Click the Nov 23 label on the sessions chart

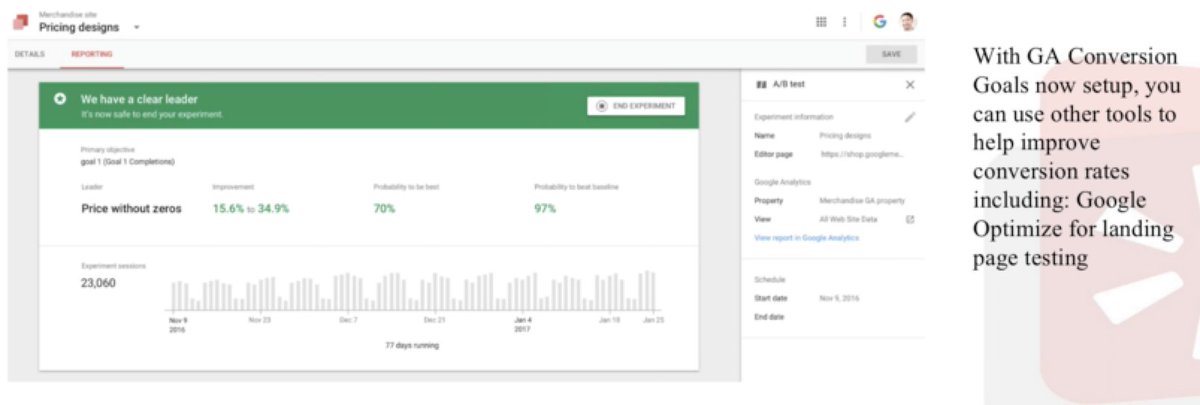pyautogui.click(x=260, y=320)
